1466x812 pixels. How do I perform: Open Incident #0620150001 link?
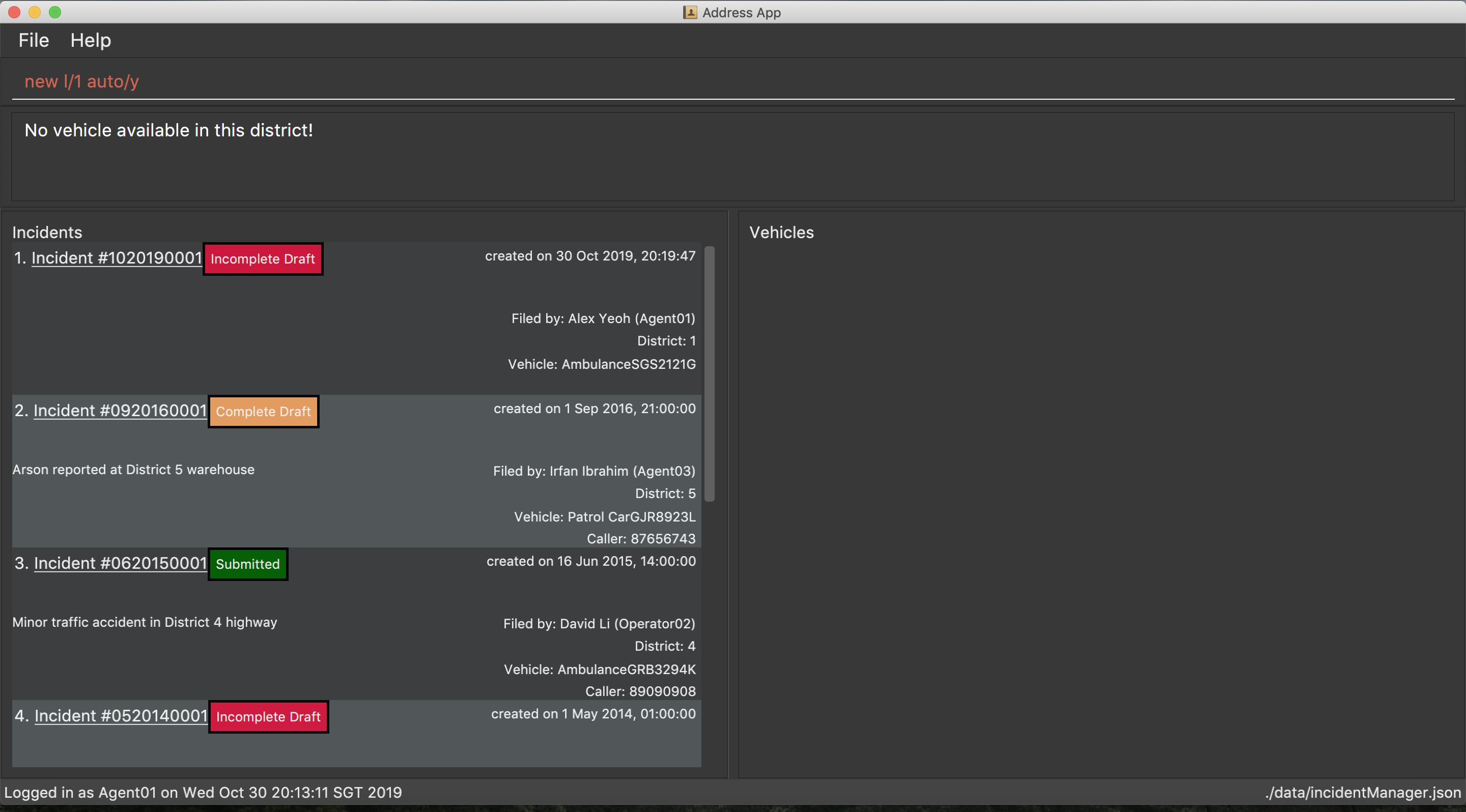pos(119,562)
